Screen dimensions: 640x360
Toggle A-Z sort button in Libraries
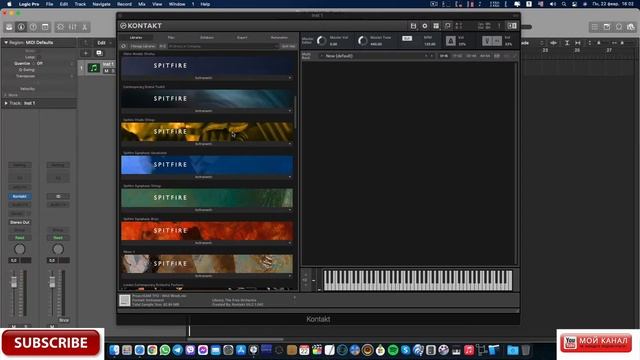pyautogui.click(x=162, y=46)
